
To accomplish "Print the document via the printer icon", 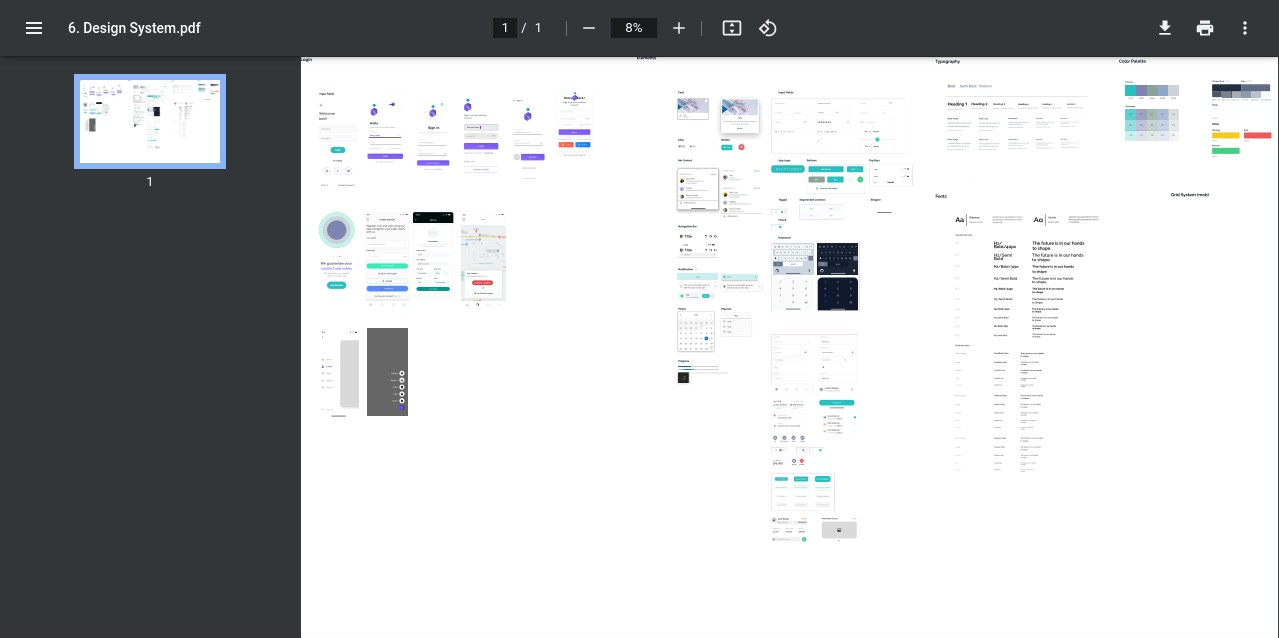I will 1204,28.
